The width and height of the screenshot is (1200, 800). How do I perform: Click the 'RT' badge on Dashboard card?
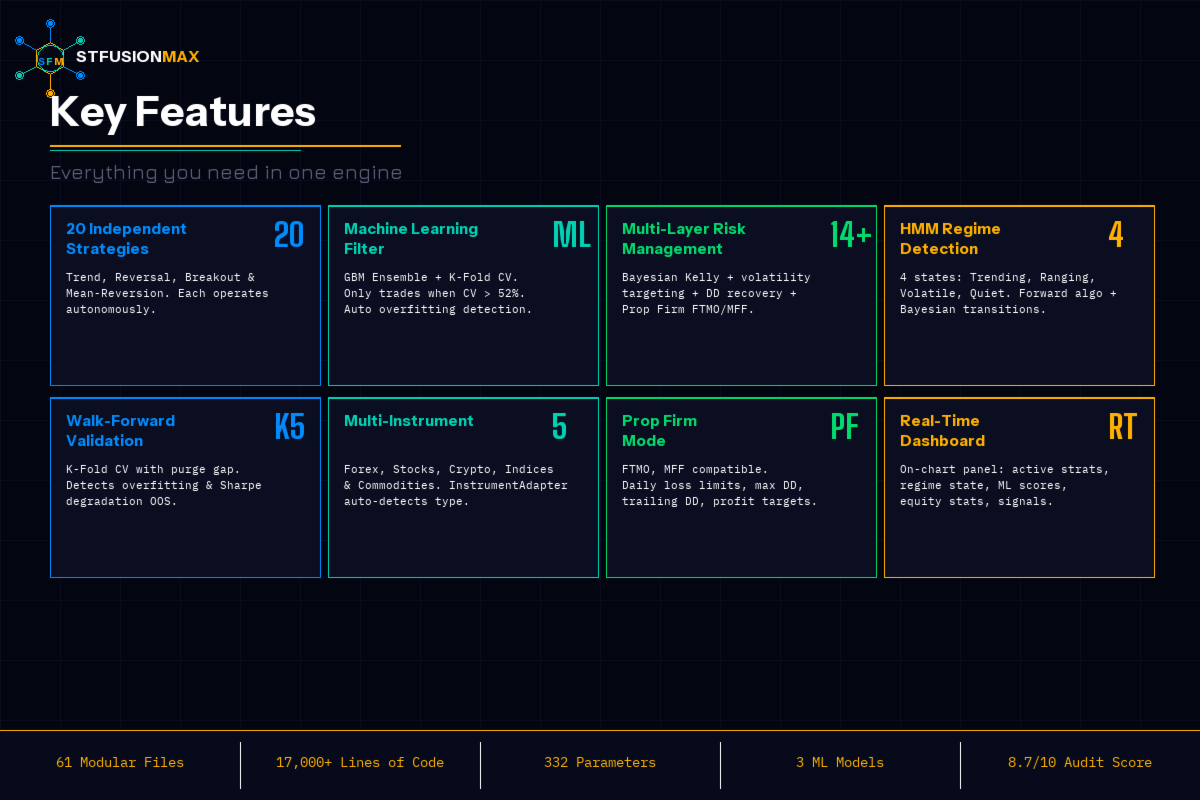click(1123, 426)
